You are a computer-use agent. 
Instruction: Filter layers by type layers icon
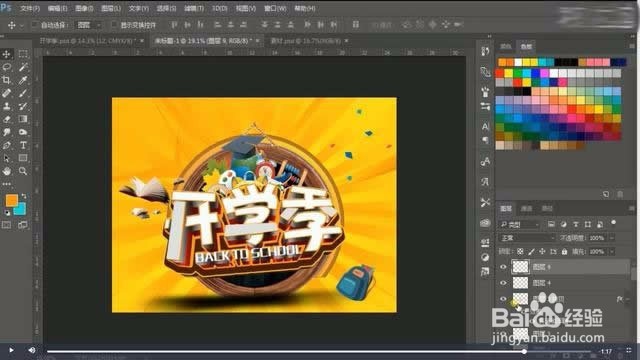tap(576, 224)
